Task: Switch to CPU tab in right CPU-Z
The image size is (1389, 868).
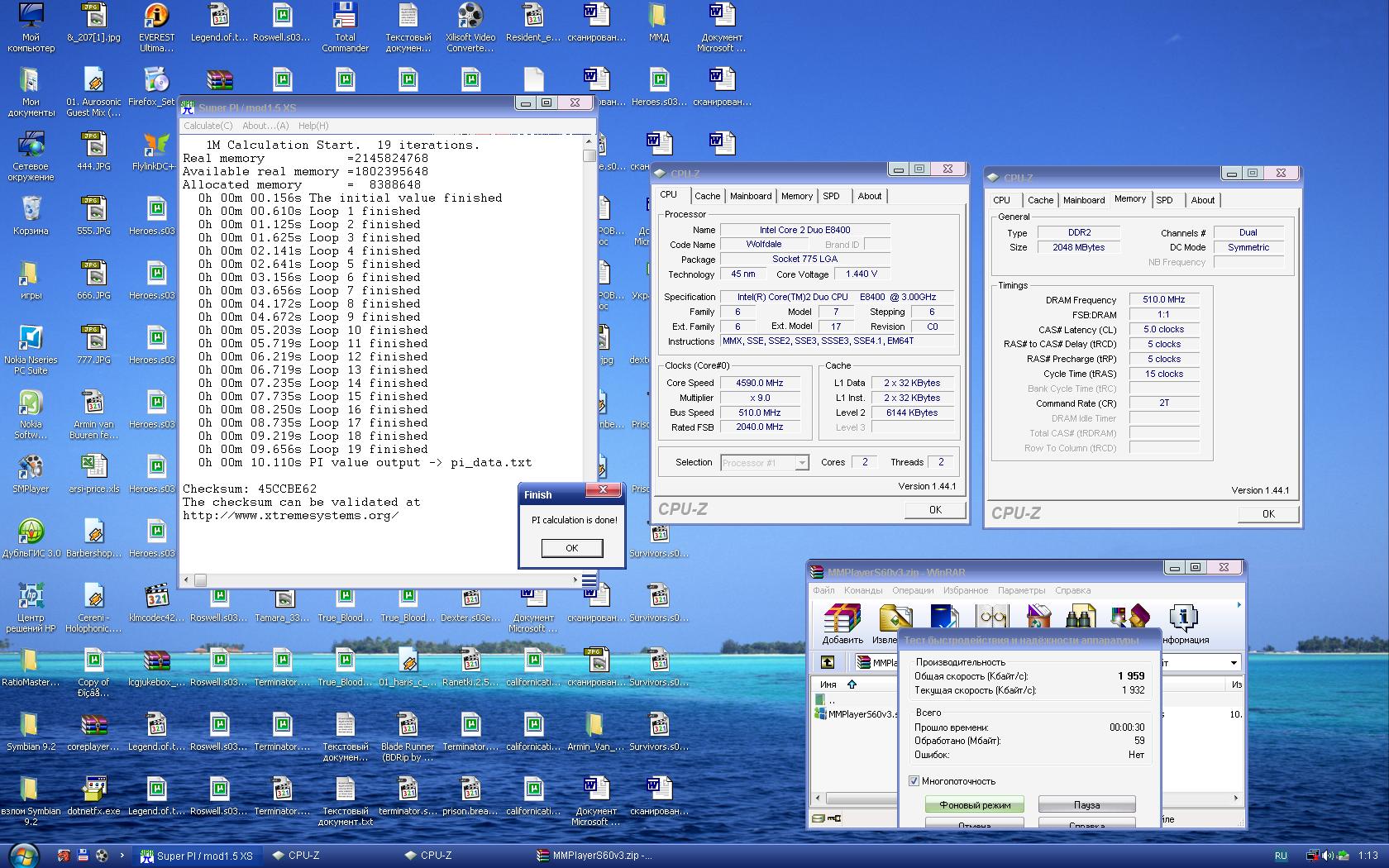Action: (1001, 200)
